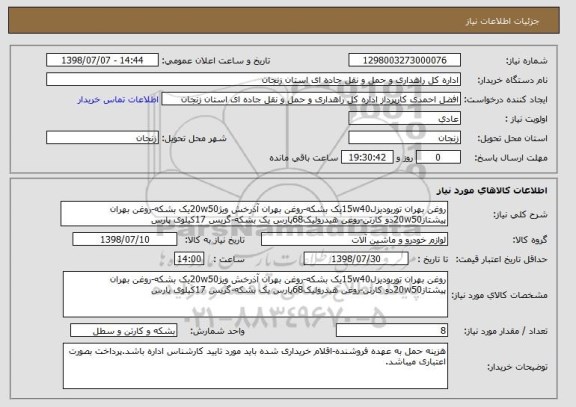Click the حداقل تاریخ اعتبار قیمت label
This screenshot has height=407, width=576.
tap(502, 259)
